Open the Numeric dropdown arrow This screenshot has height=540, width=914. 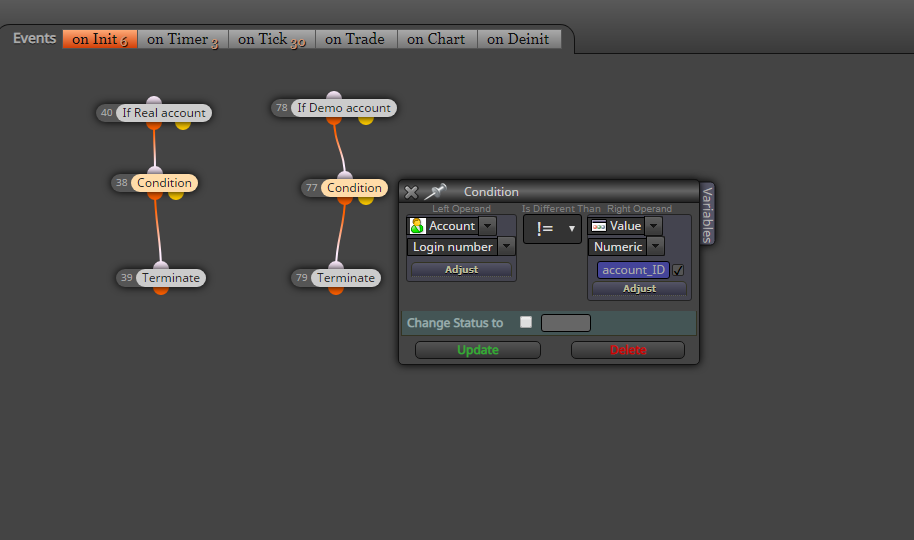point(656,247)
